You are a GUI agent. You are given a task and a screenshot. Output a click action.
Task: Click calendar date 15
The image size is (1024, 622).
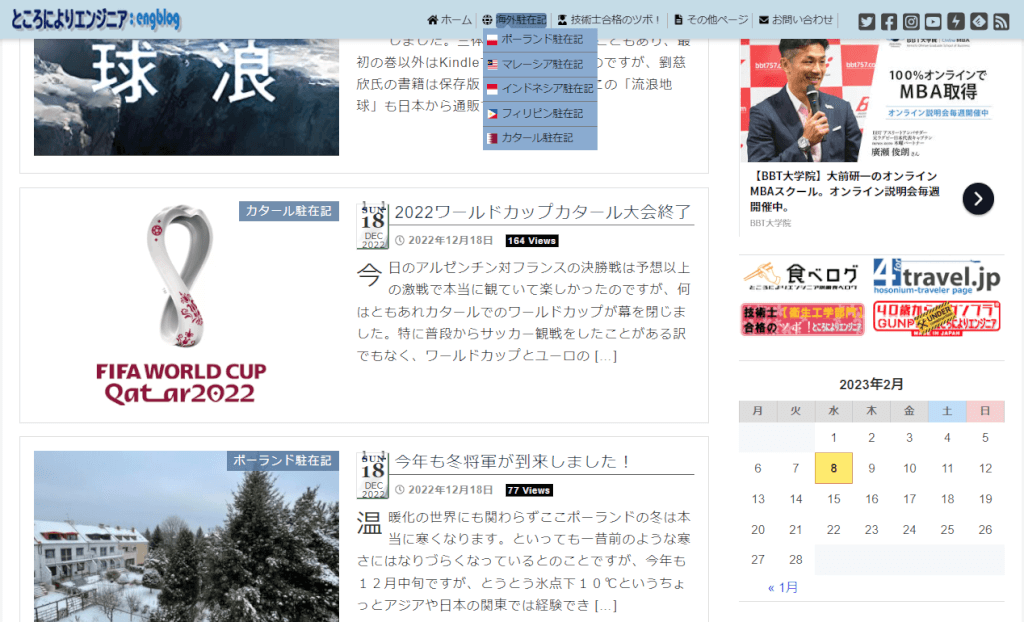[833, 499]
